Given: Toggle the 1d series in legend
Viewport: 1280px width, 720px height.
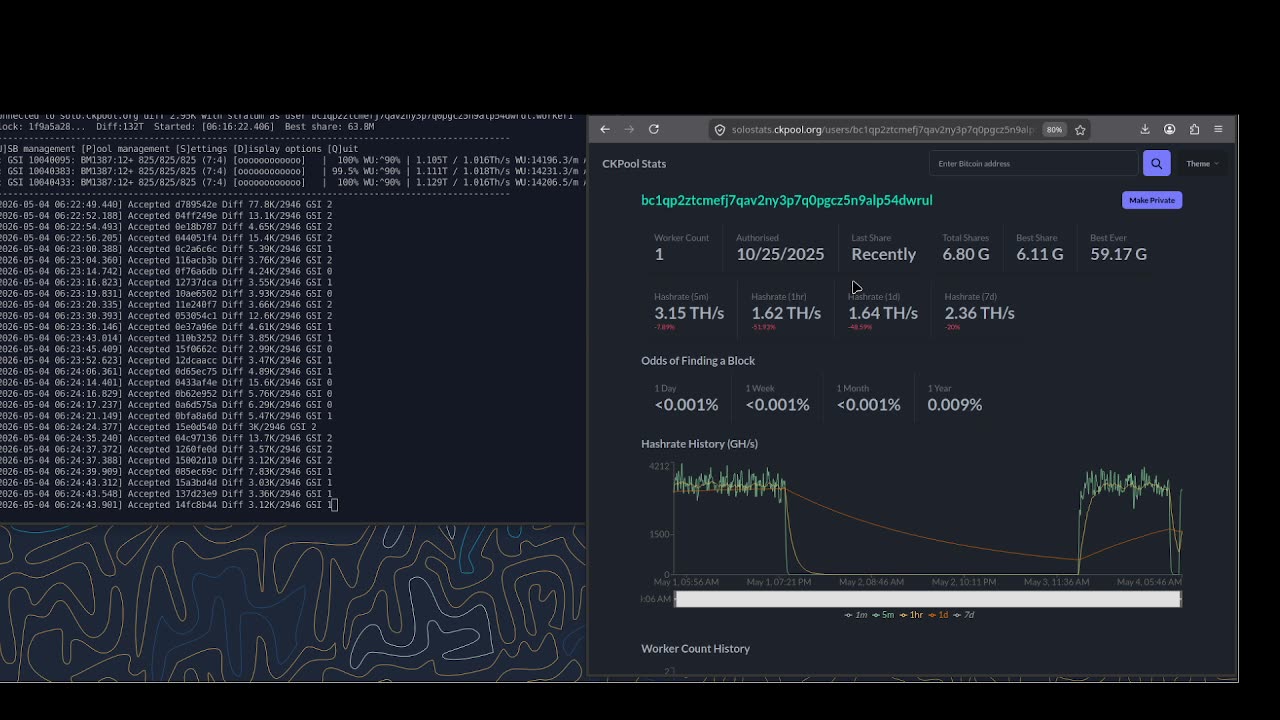Looking at the screenshot, I should (937, 615).
